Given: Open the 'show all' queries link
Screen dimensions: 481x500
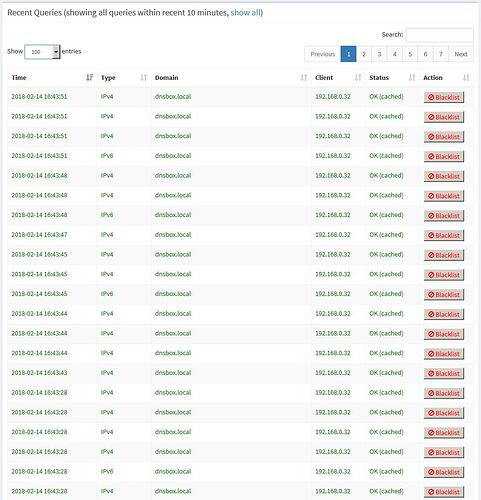Looking at the screenshot, I should coord(245,13).
